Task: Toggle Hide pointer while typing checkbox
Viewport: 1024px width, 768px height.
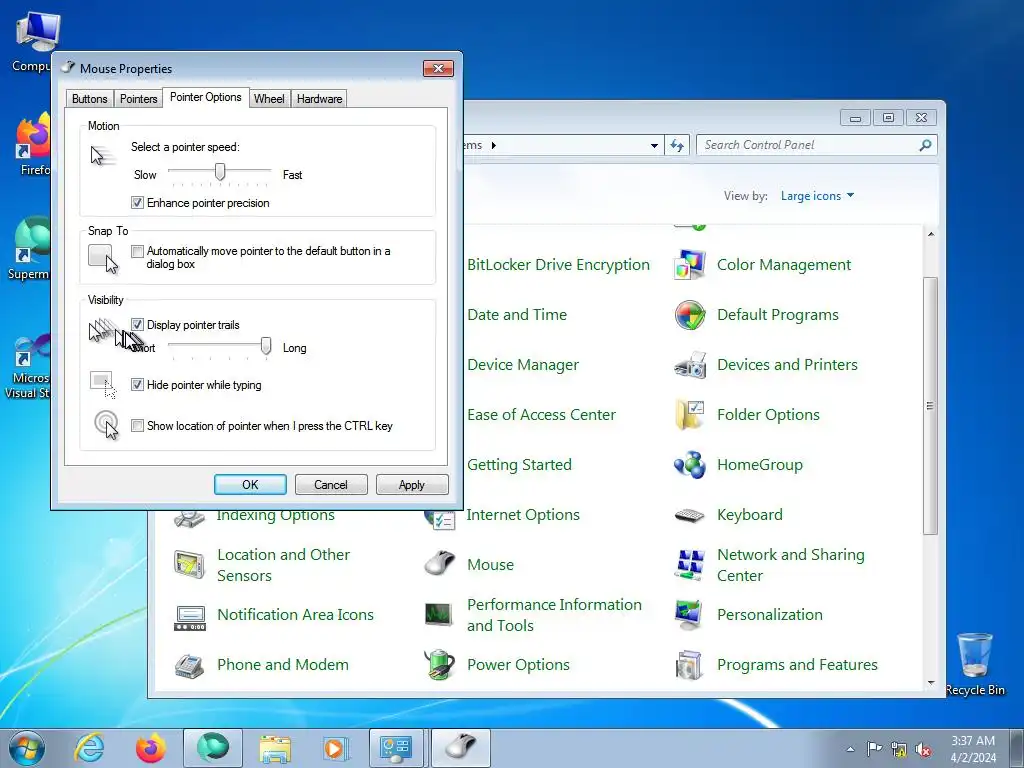Action: 137,385
